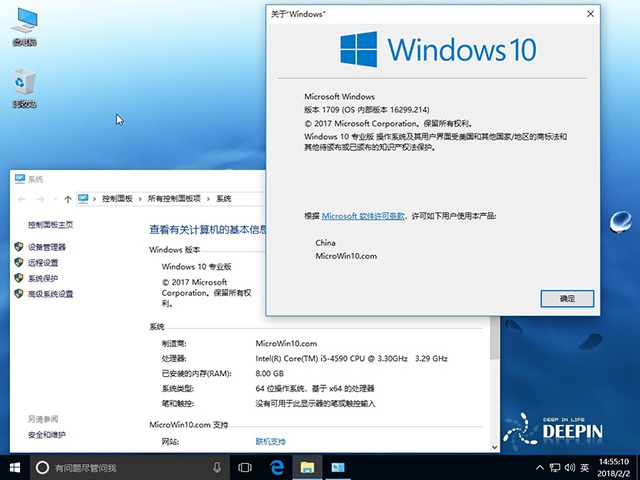Image resolution: width=640 pixels, height=480 pixels.
Task: Select 控制面板 in the address breadcrumb
Action: pyautogui.click(x=117, y=198)
